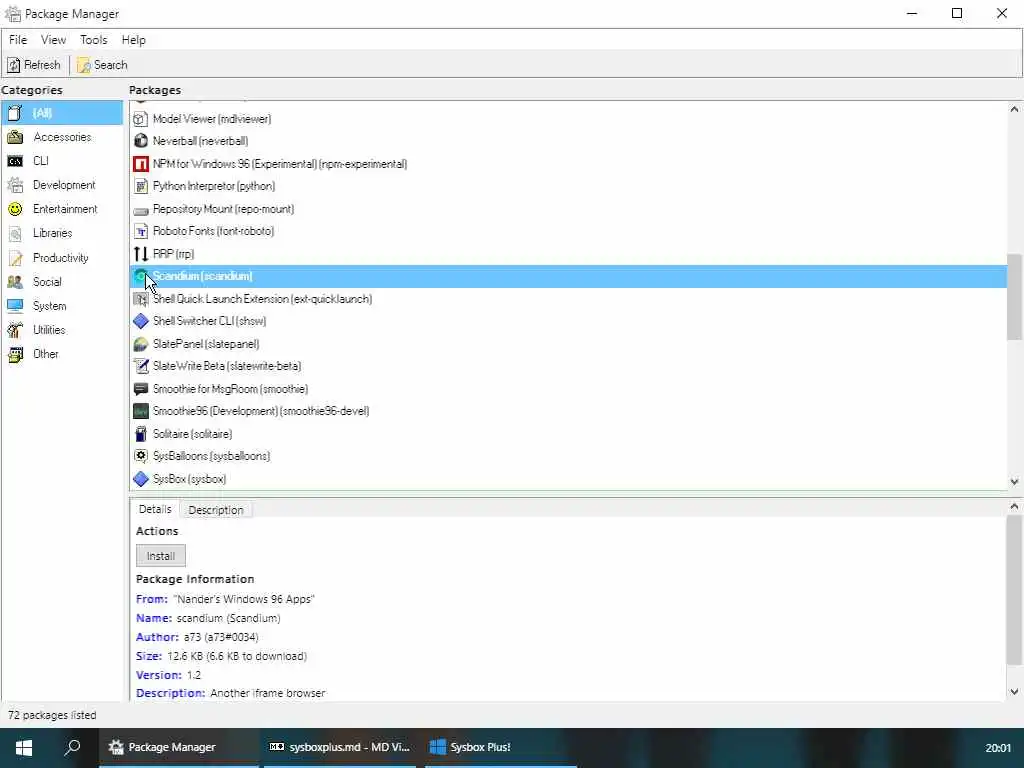
Task: Click the Neverball package icon
Action: tap(140, 141)
